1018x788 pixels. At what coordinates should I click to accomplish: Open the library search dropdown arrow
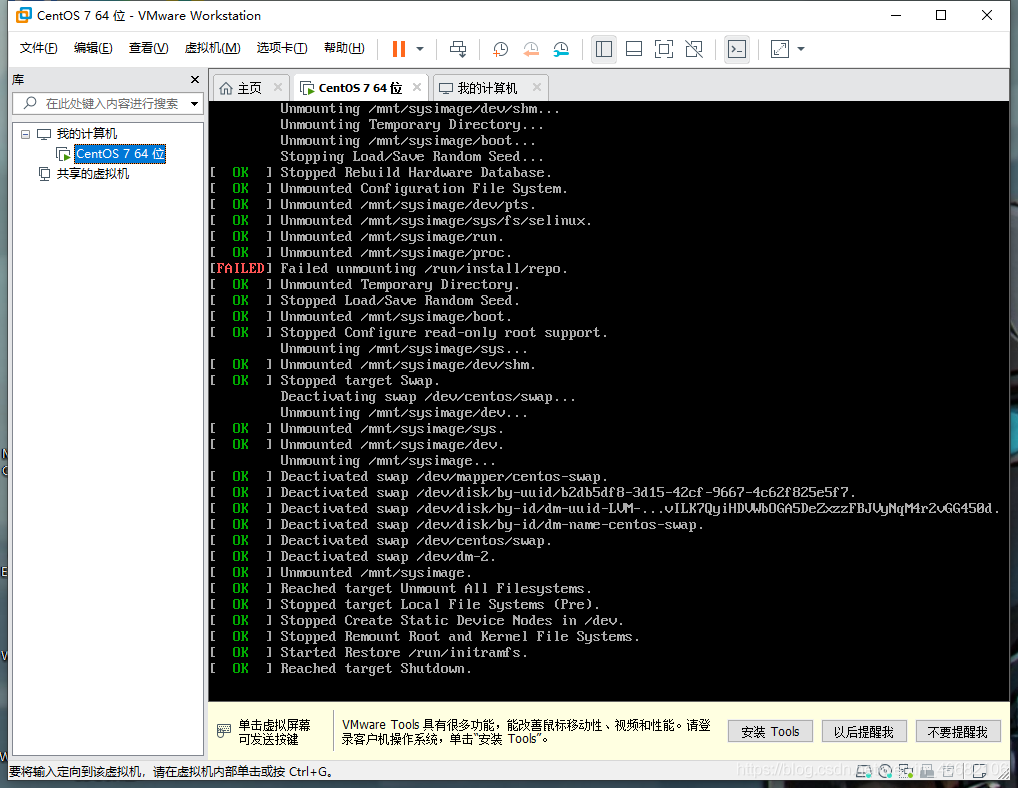(194, 104)
